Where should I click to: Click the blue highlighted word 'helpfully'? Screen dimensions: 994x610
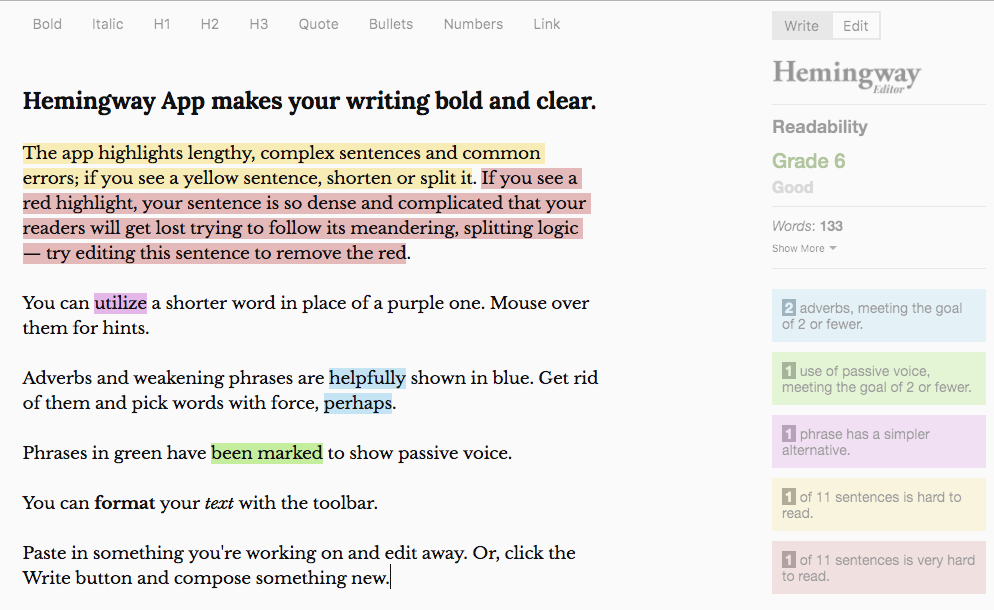tap(367, 378)
